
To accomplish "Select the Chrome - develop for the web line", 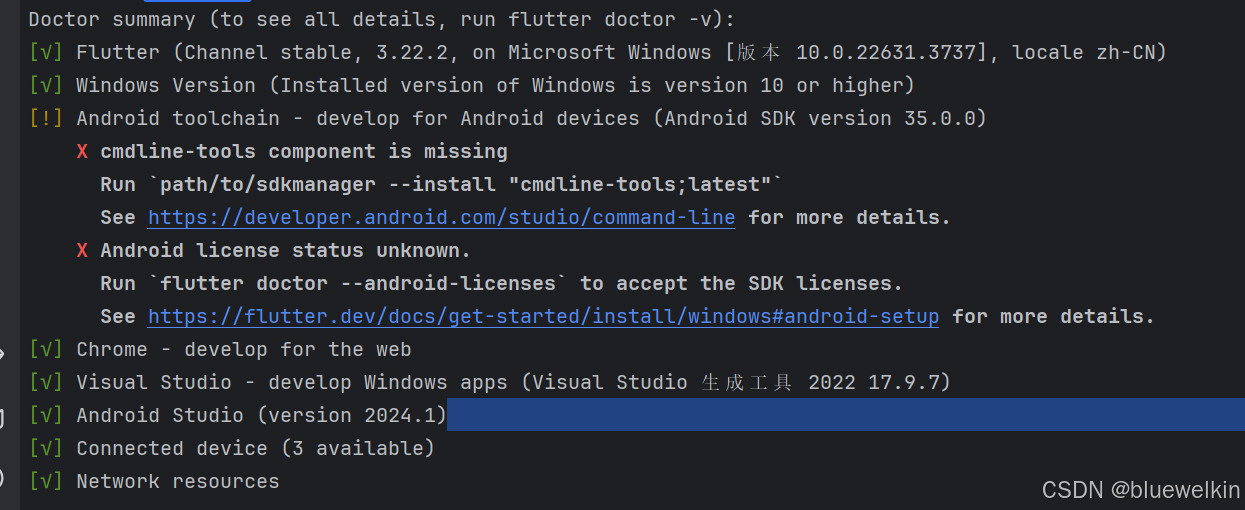I will point(220,349).
